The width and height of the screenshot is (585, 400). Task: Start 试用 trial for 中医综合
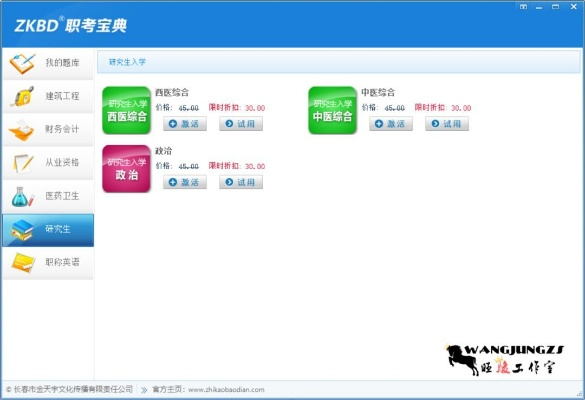click(447, 124)
